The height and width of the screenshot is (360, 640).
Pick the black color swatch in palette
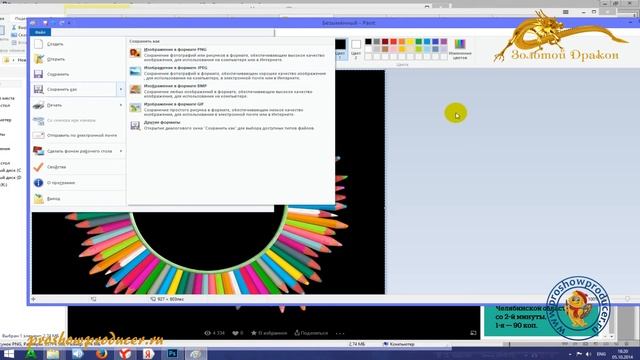368,41
